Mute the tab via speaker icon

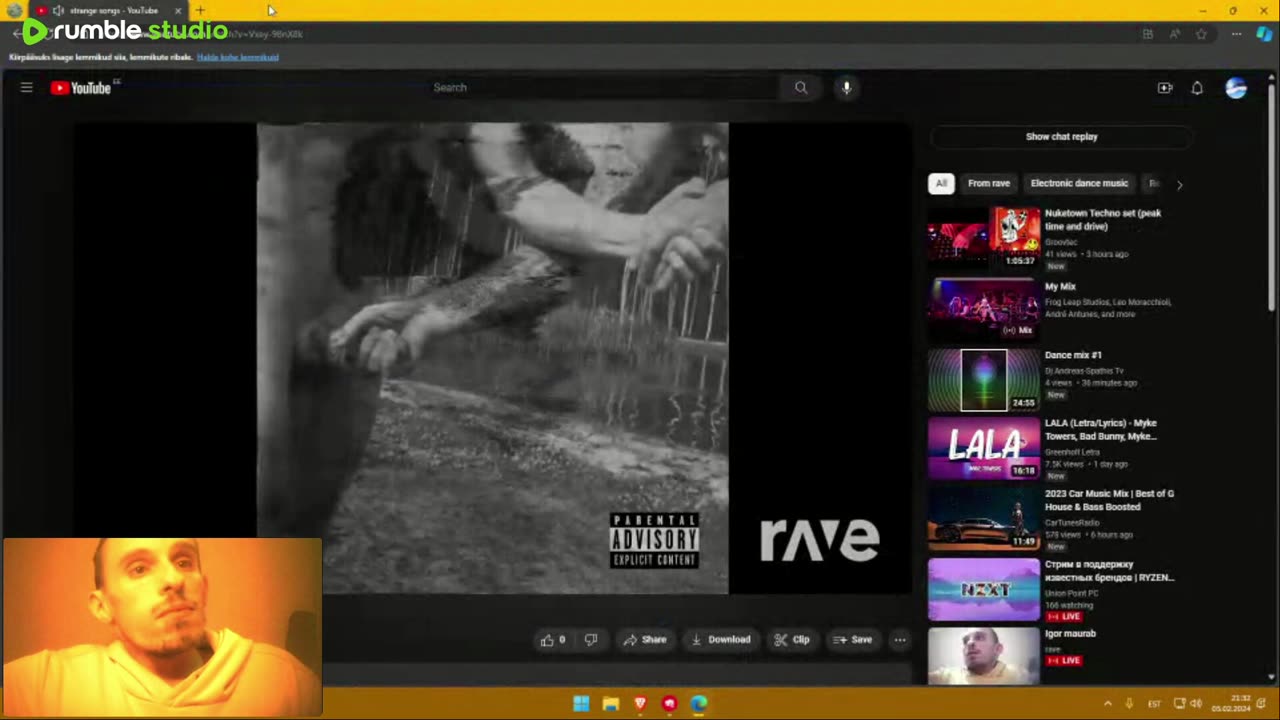tap(58, 10)
